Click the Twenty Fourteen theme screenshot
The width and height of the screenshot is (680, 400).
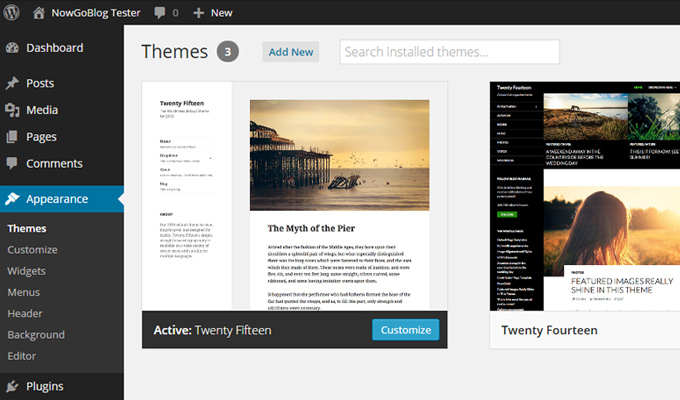click(x=585, y=196)
